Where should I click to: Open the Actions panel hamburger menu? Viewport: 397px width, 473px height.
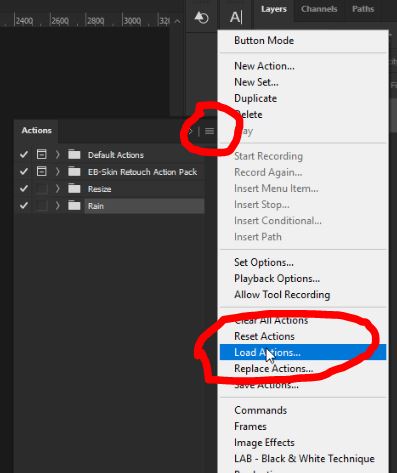pyautogui.click(x=209, y=131)
